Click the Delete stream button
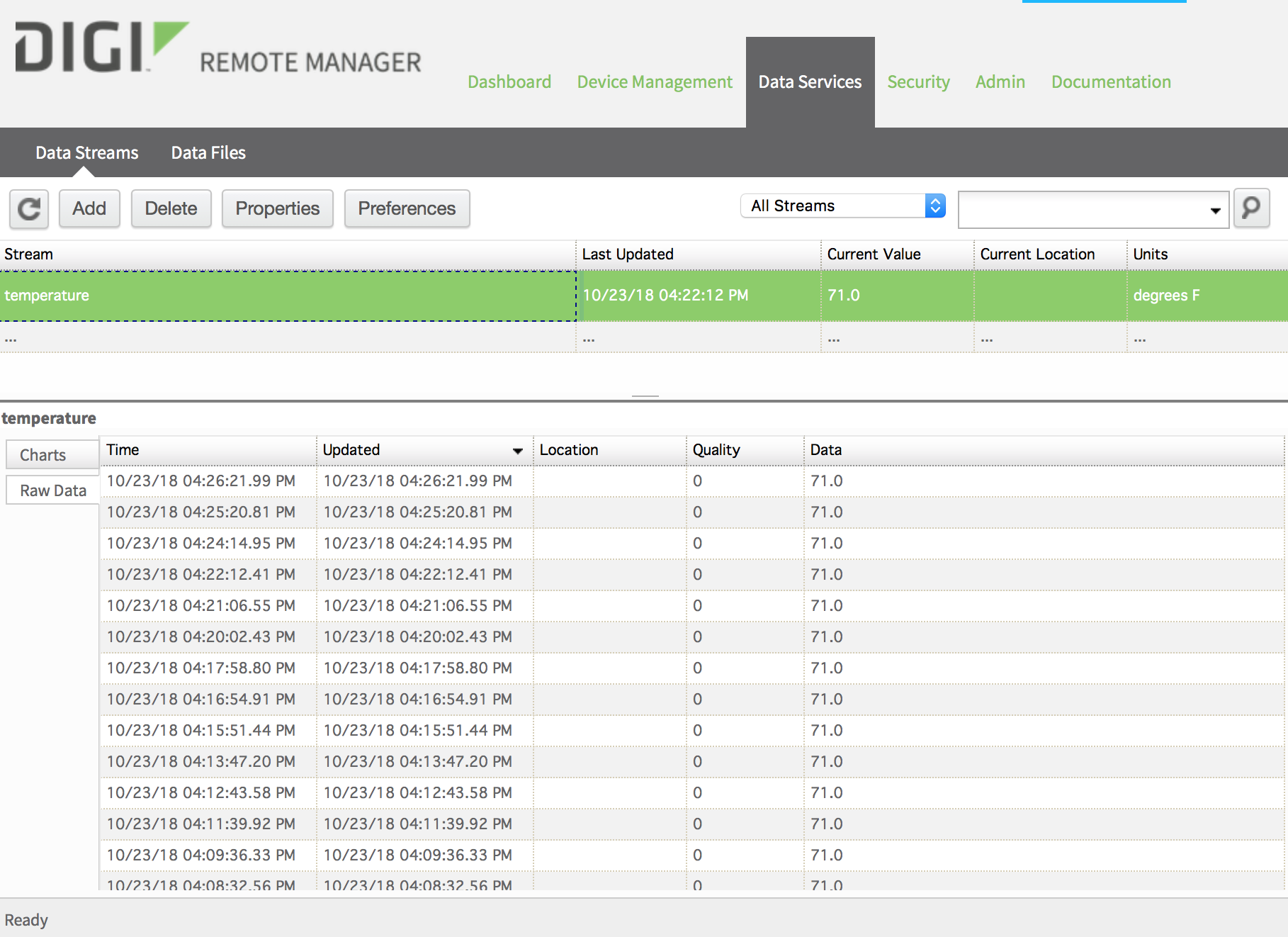 (171, 208)
